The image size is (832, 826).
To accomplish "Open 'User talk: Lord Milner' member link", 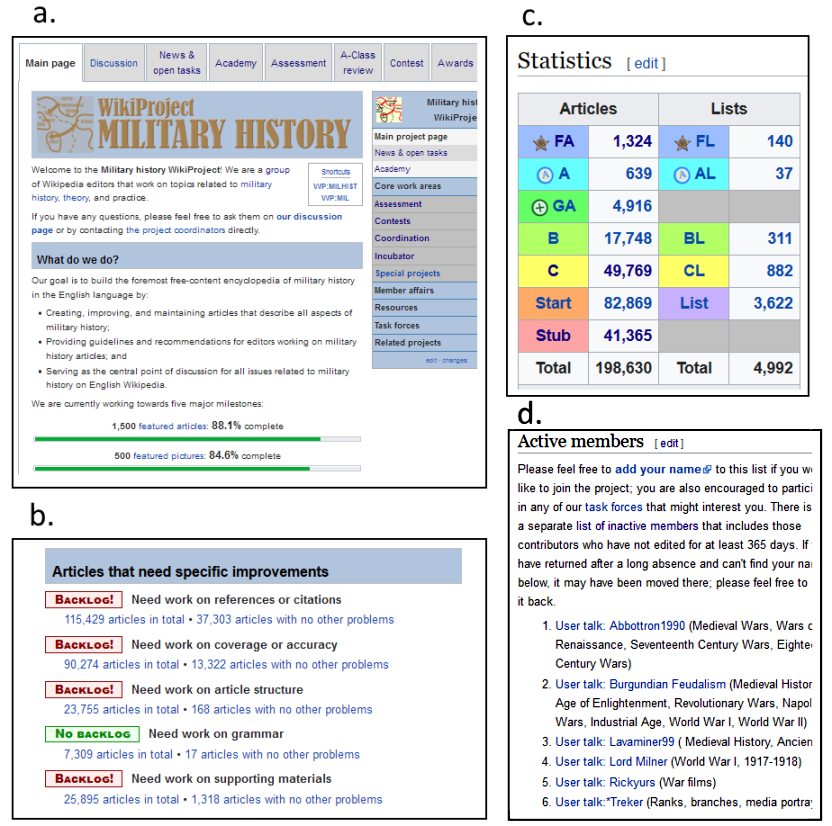I will click(611, 762).
